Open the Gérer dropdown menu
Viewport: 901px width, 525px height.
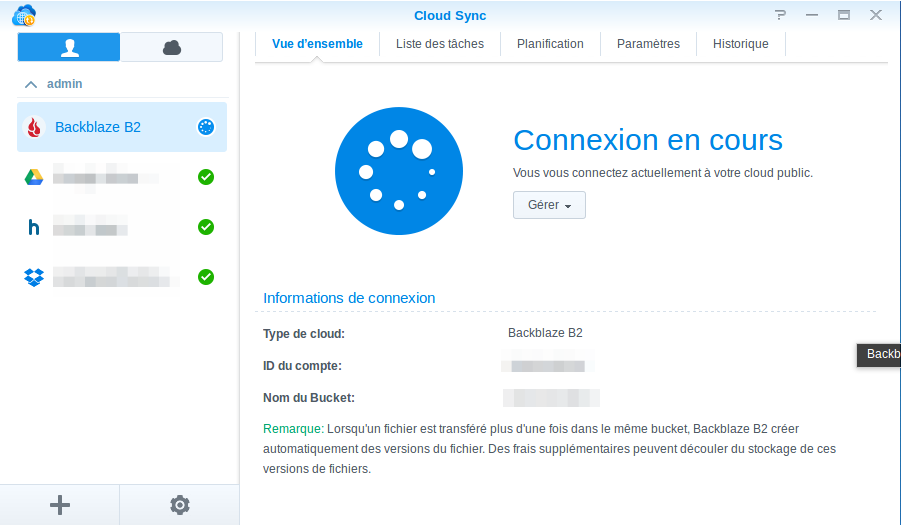click(x=549, y=205)
